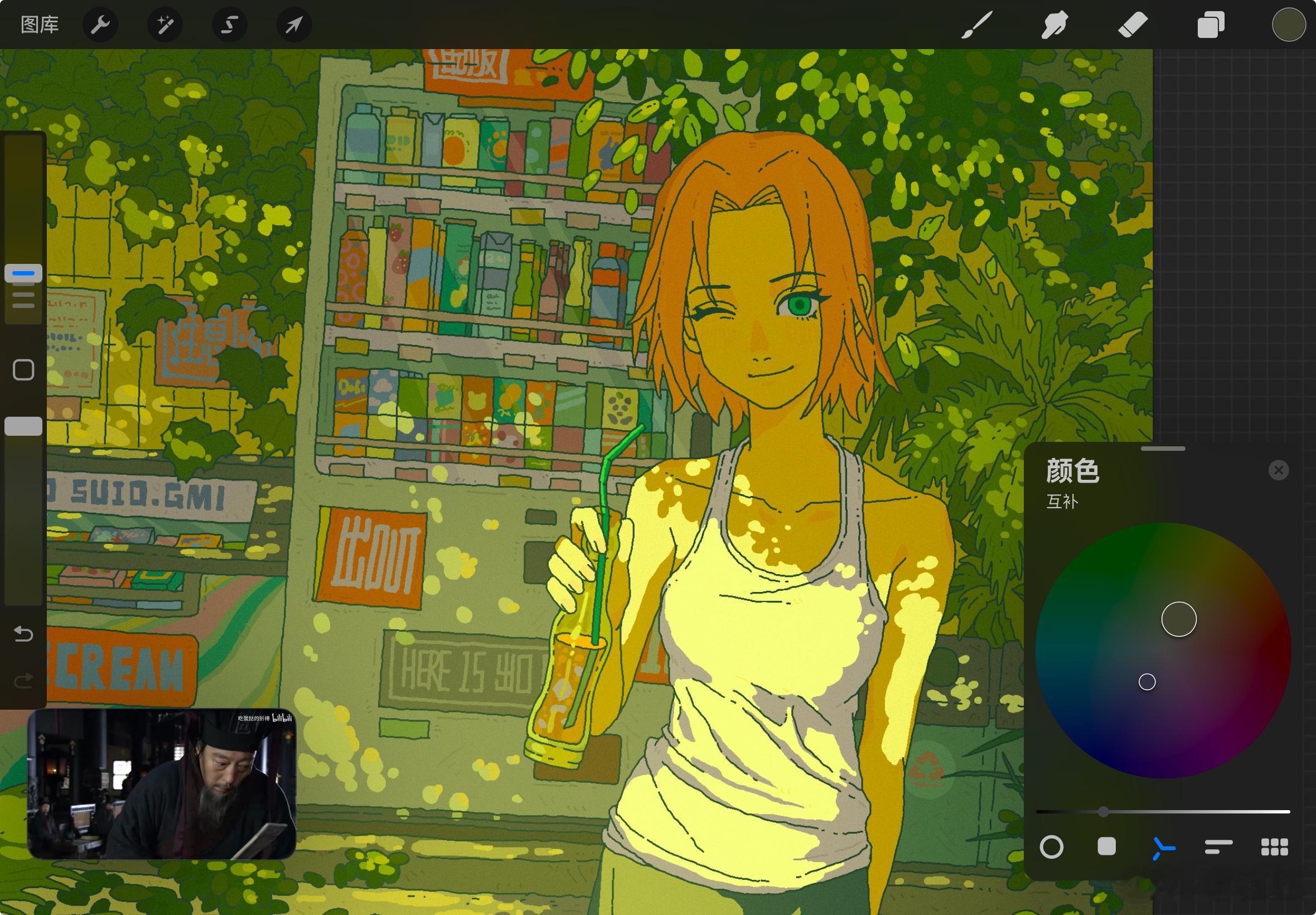Switch to the Classic square color tab
Image resolution: width=1316 pixels, height=915 pixels.
(1106, 847)
